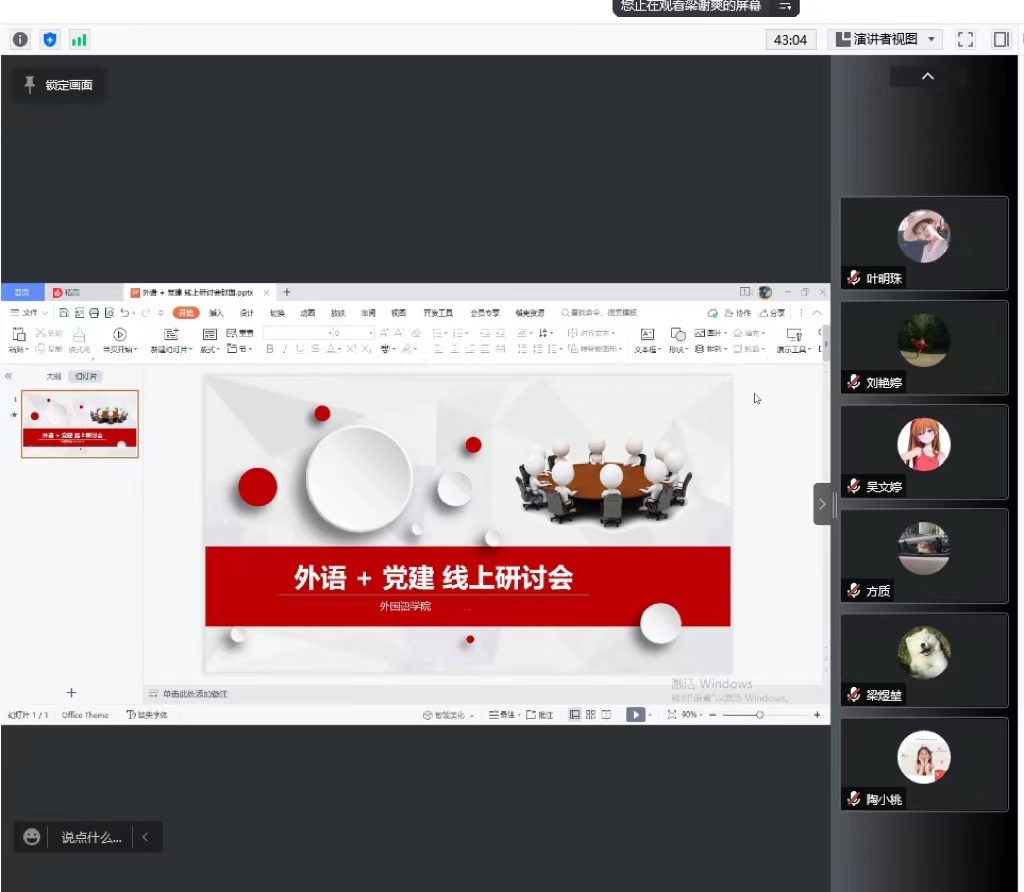The height and width of the screenshot is (892, 1024).
Task: Open the 演讲者视图 view dropdown
Action: coord(885,40)
